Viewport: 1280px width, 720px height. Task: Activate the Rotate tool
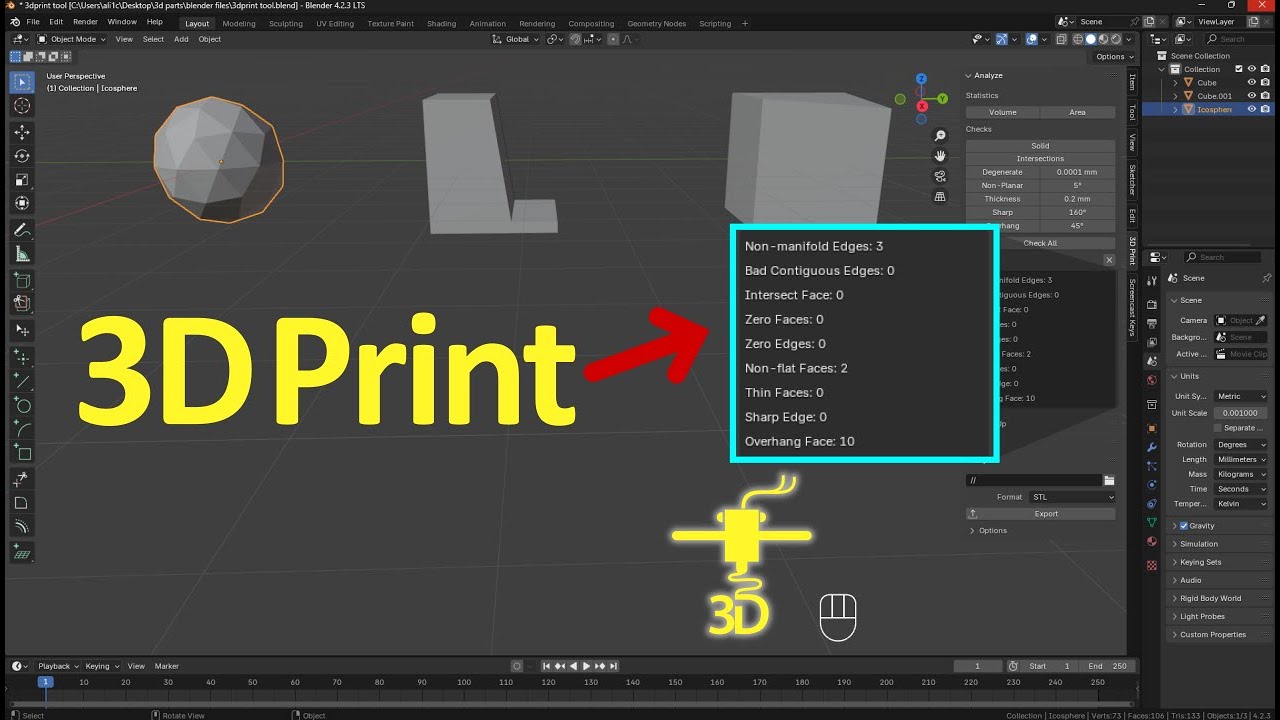22,156
